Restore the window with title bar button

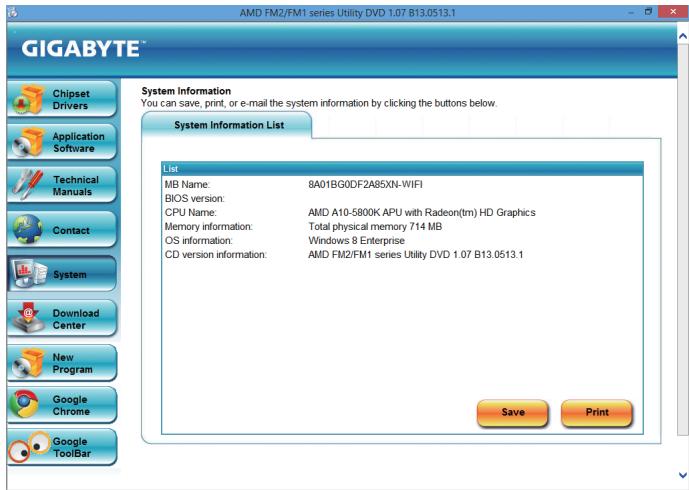(x=649, y=12)
